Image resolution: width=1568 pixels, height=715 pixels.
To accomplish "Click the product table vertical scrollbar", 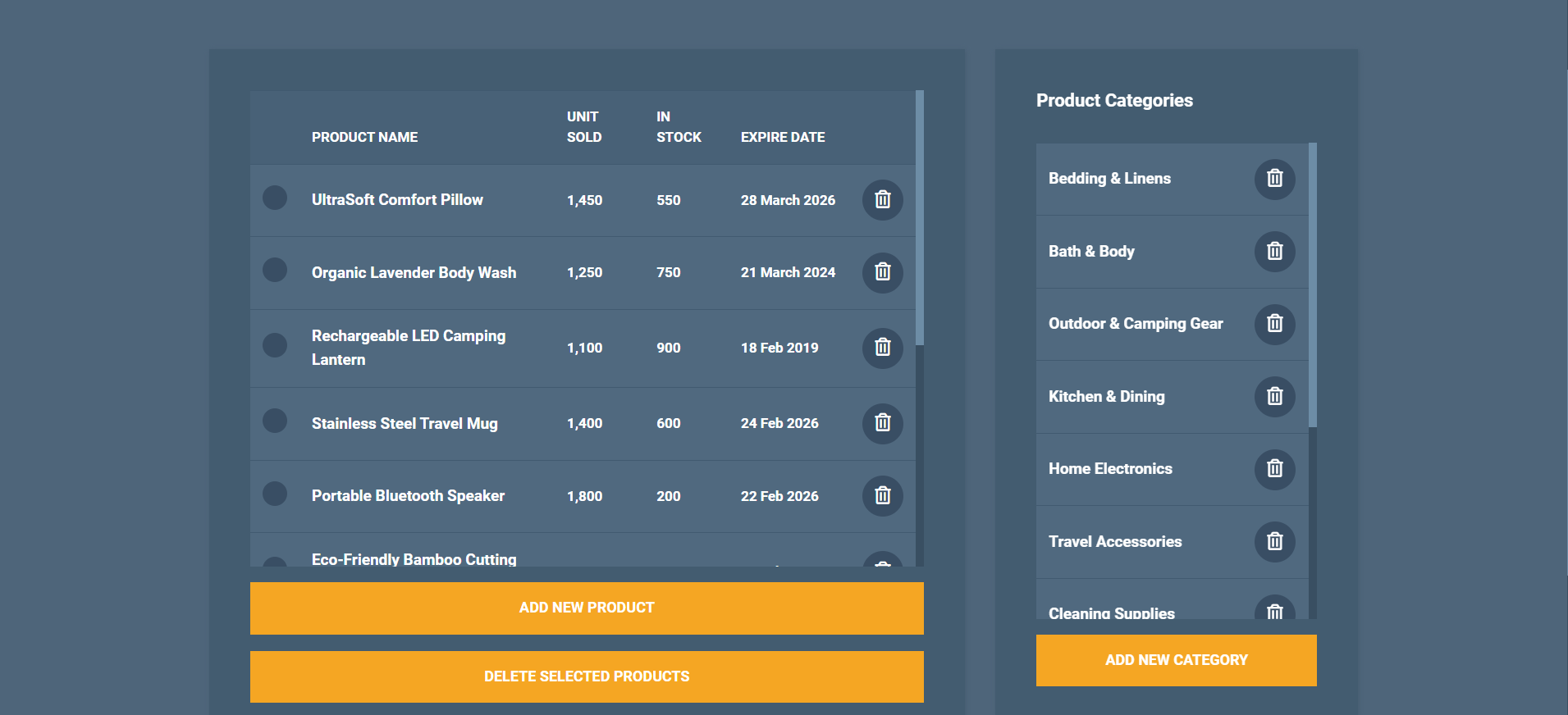I will 919,218.
